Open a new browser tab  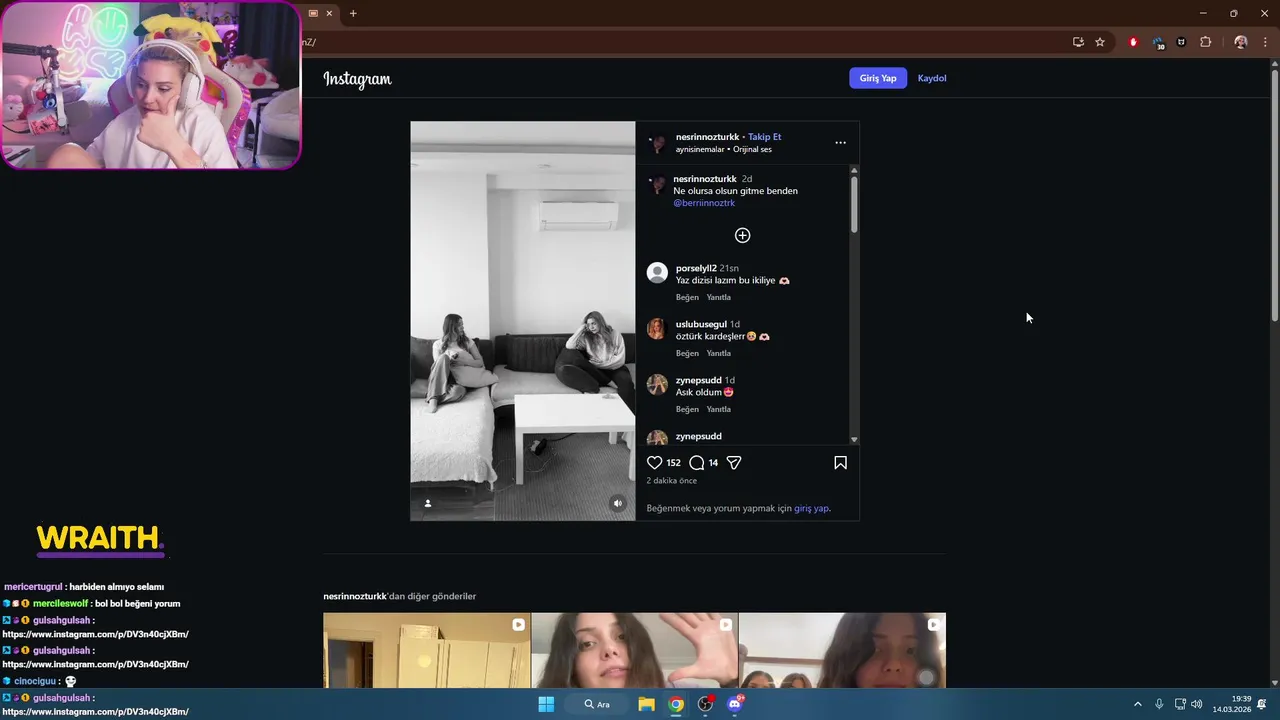pos(353,13)
